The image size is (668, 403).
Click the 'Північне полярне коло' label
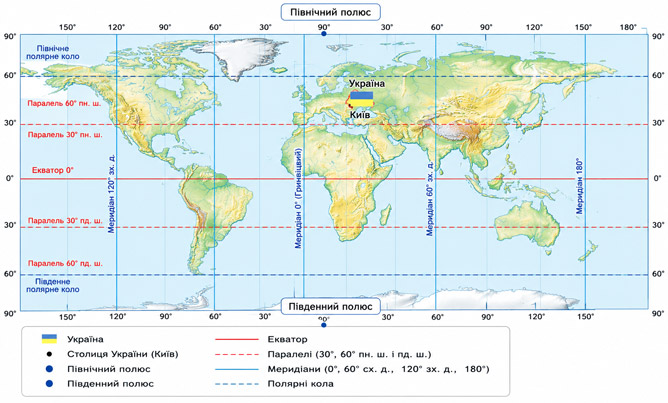[x=53, y=52]
